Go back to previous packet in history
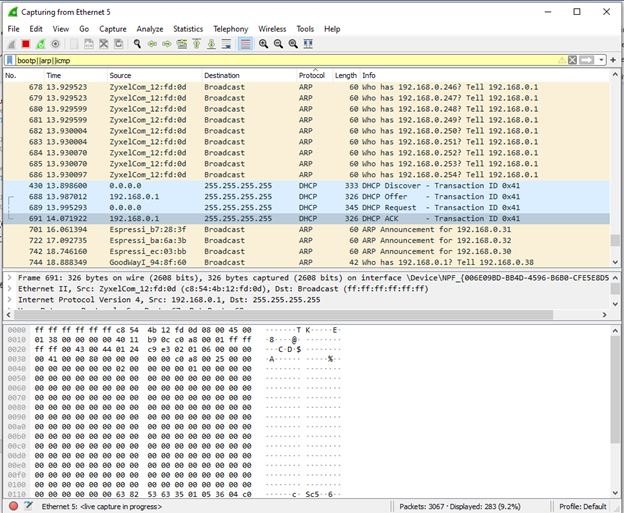Screen dimensions: 624x513 coord(152,44)
